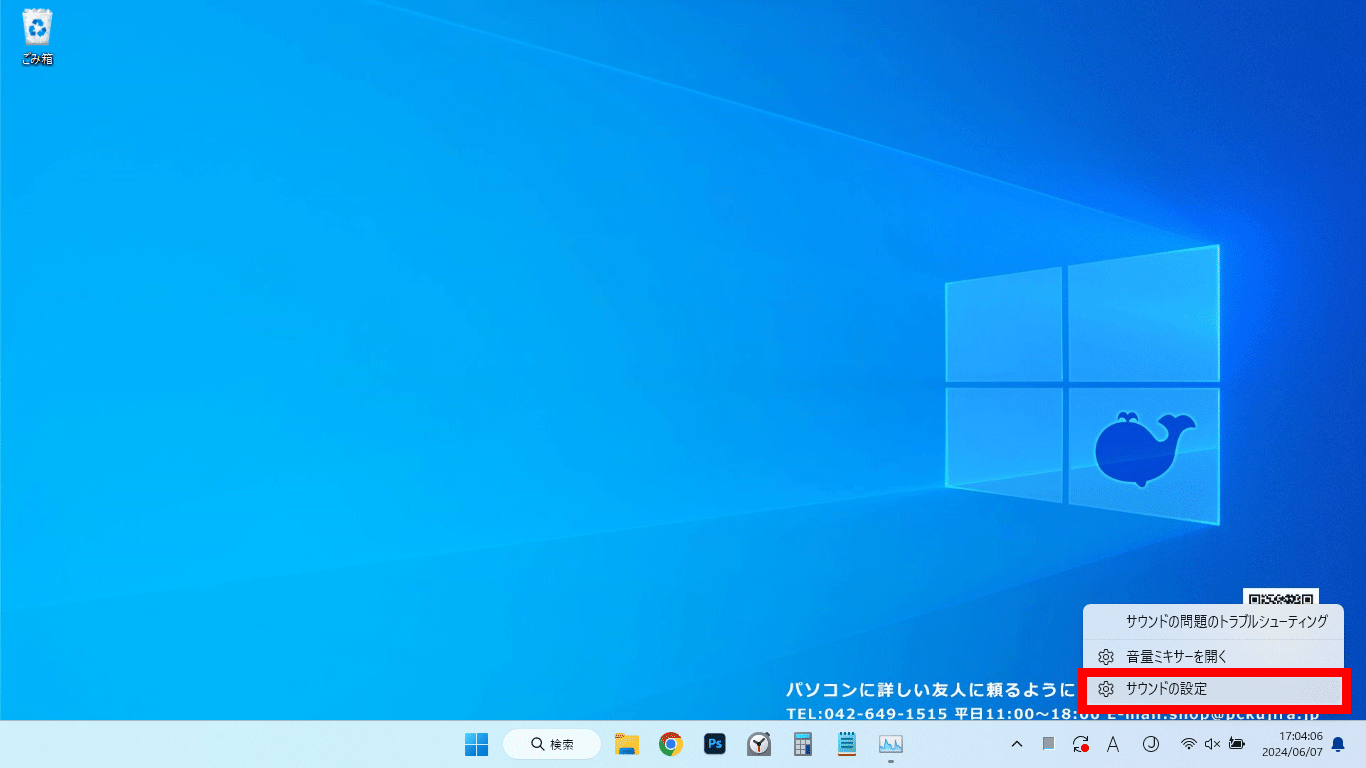Viewport: 1366px width, 768px height.
Task: Open the date and time calendar flyout
Action: coord(1300,744)
